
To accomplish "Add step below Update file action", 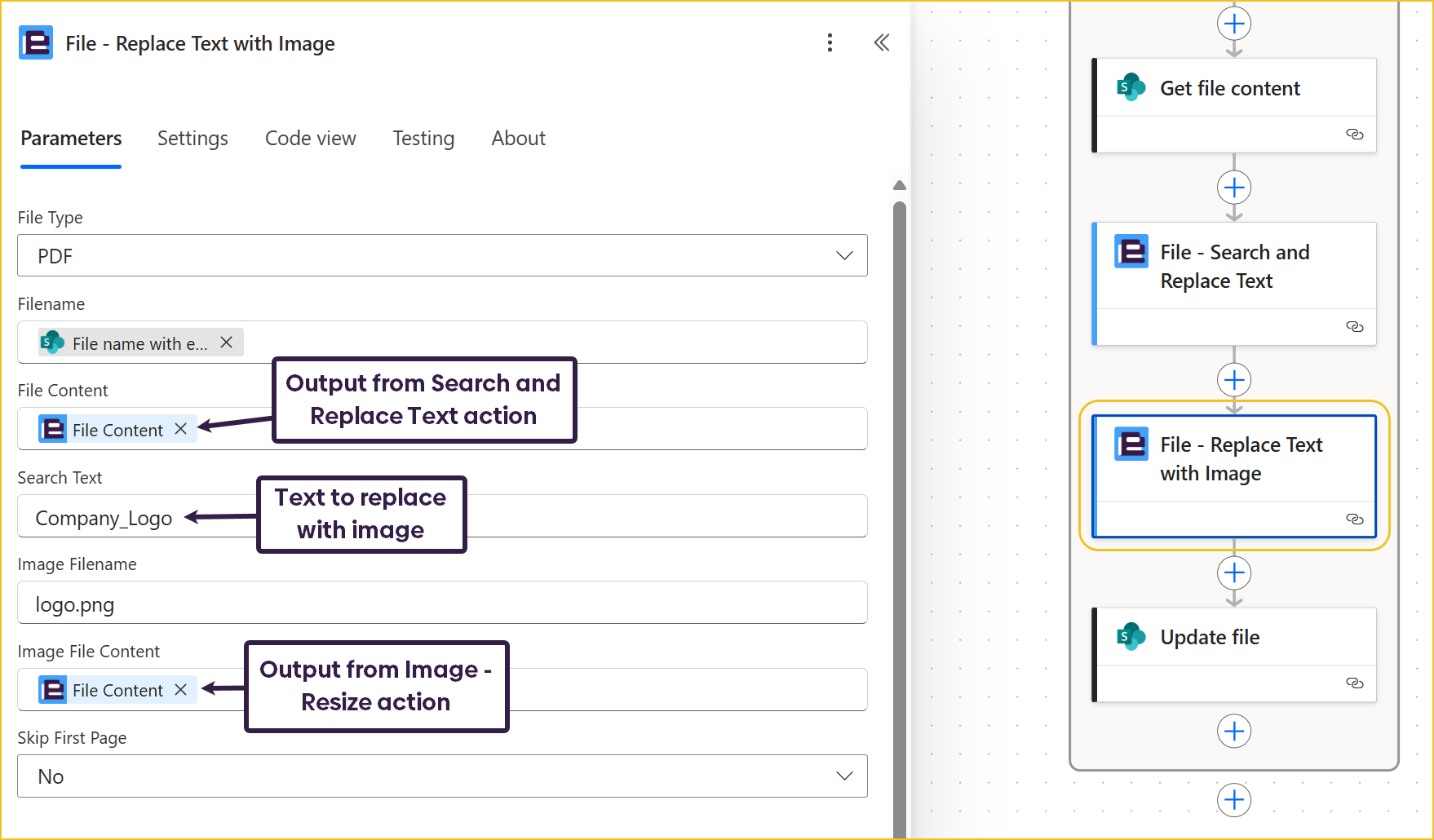I will pyautogui.click(x=1234, y=731).
